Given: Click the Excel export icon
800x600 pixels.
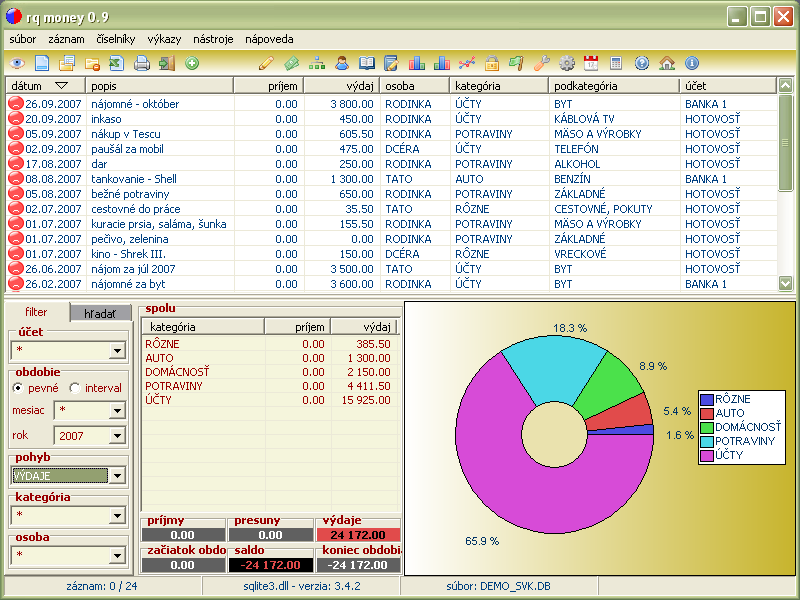Looking at the screenshot, I should pos(117,63).
